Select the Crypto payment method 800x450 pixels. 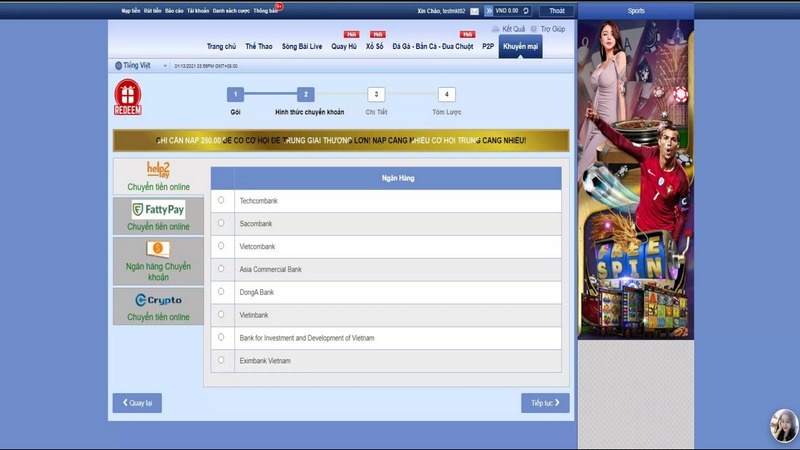pos(158,305)
